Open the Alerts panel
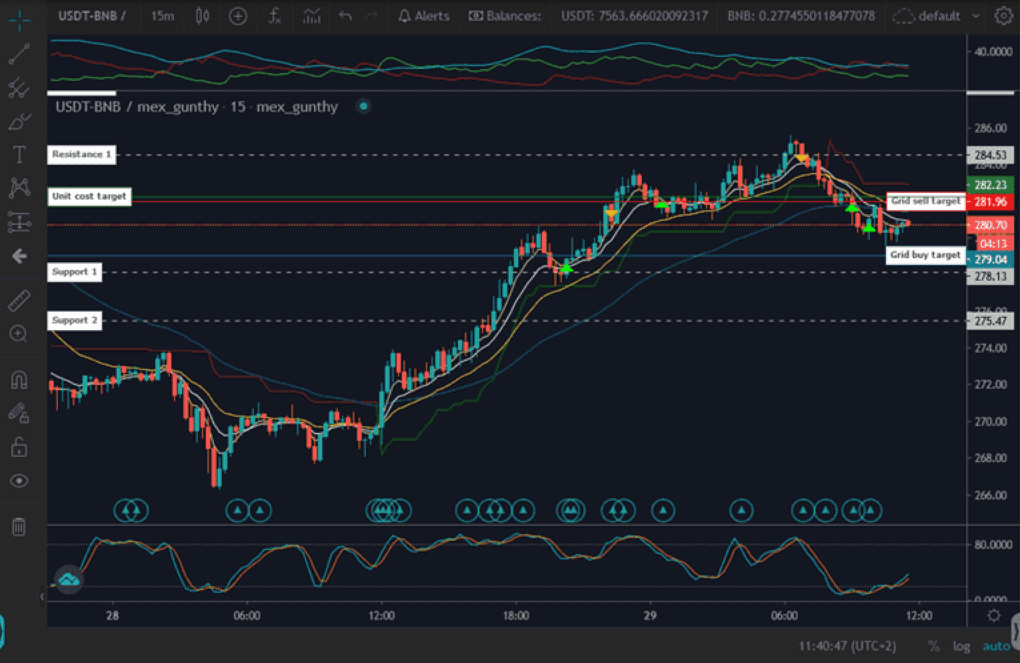This screenshot has height=663, width=1020. [x=423, y=16]
